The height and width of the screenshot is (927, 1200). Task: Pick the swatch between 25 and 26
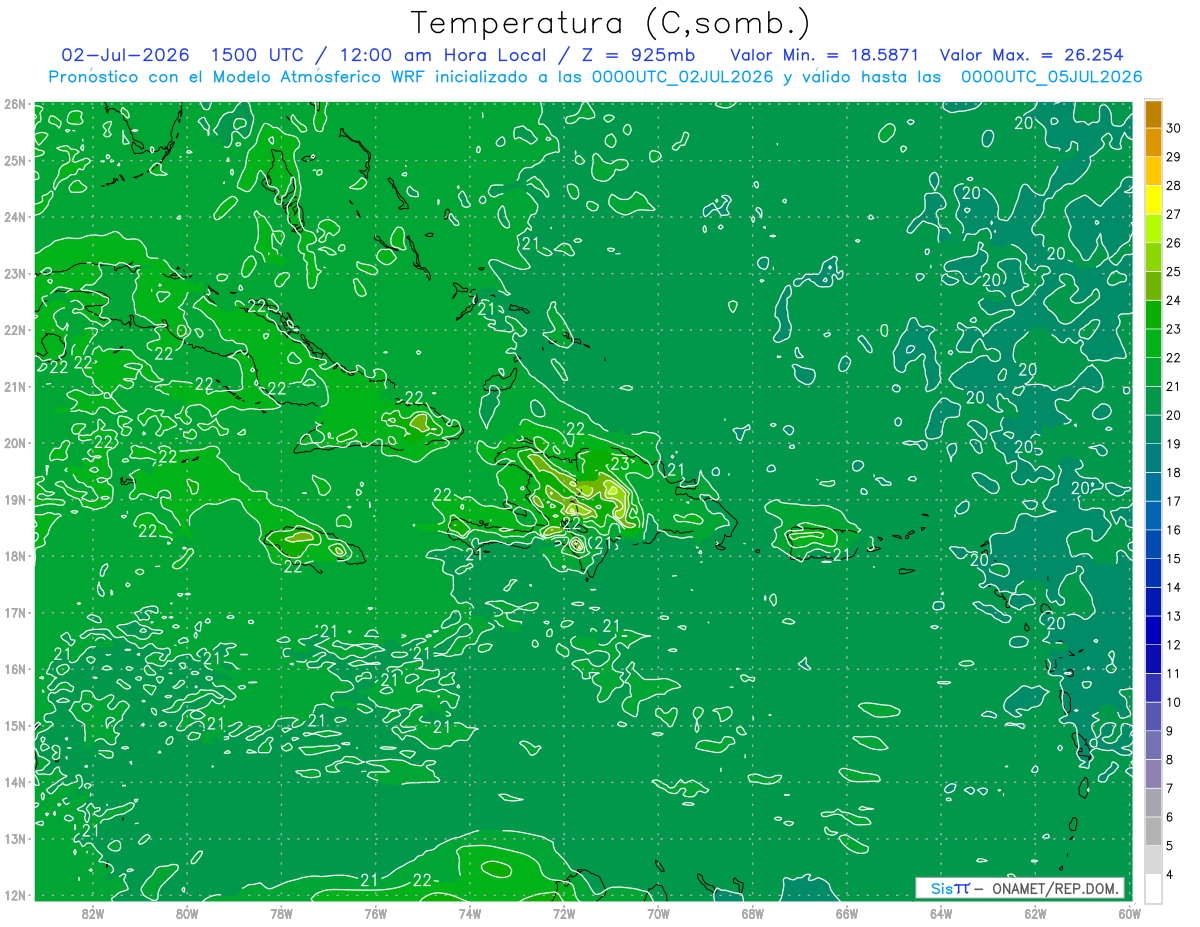1154,257
